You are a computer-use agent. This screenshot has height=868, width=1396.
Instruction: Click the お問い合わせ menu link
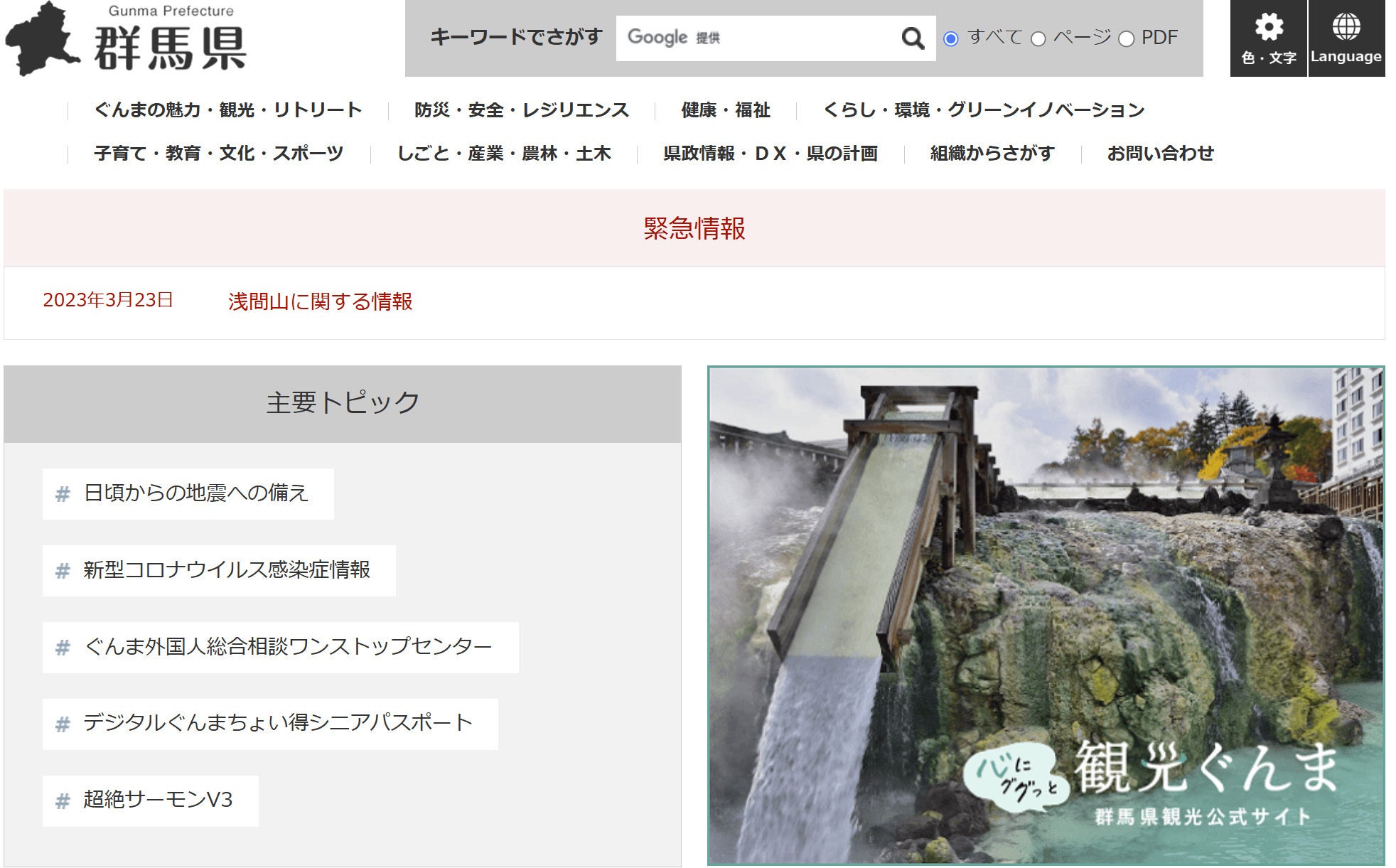tap(1159, 154)
